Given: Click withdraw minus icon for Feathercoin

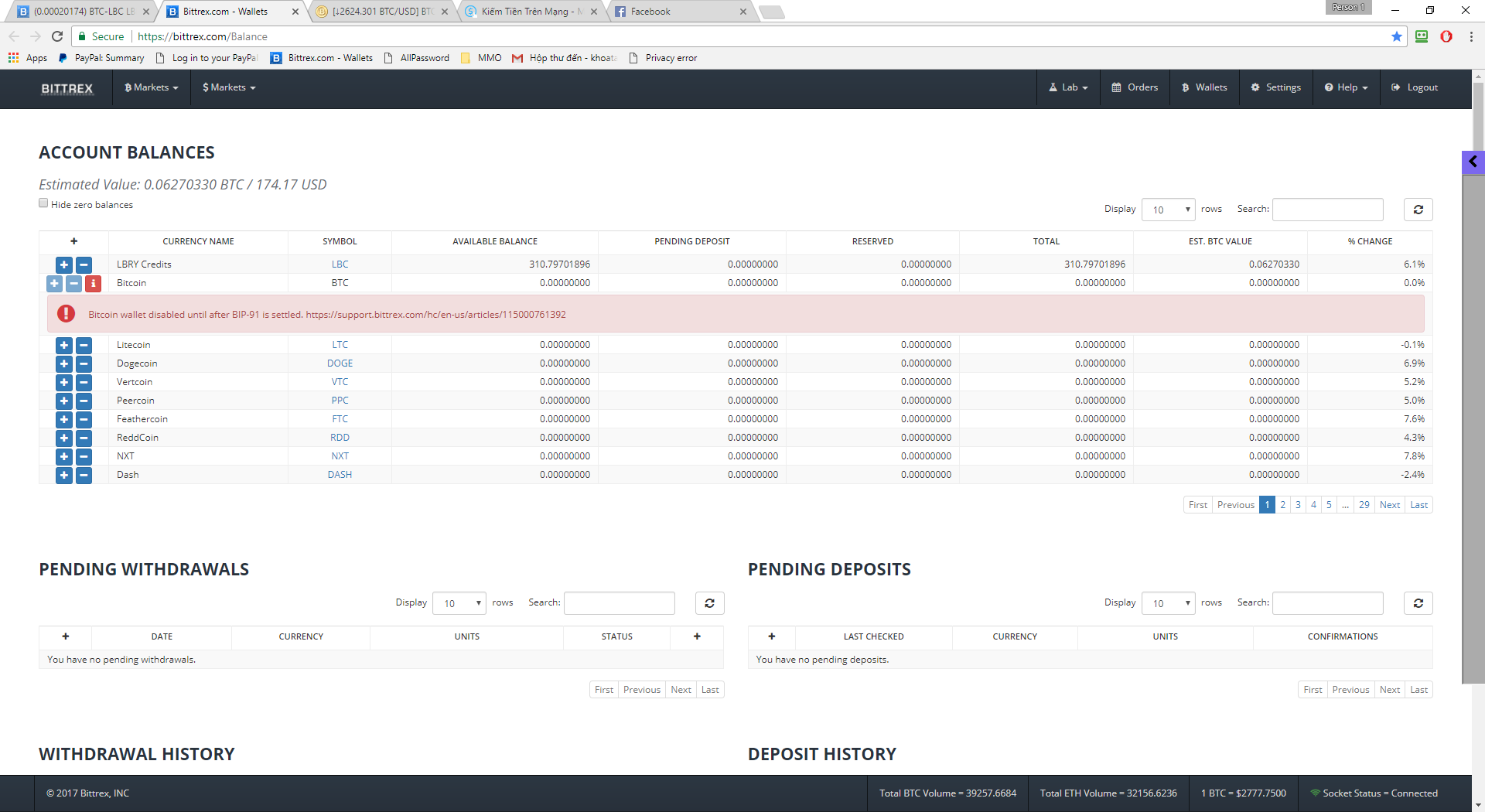Looking at the screenshot, I should 84,419.
